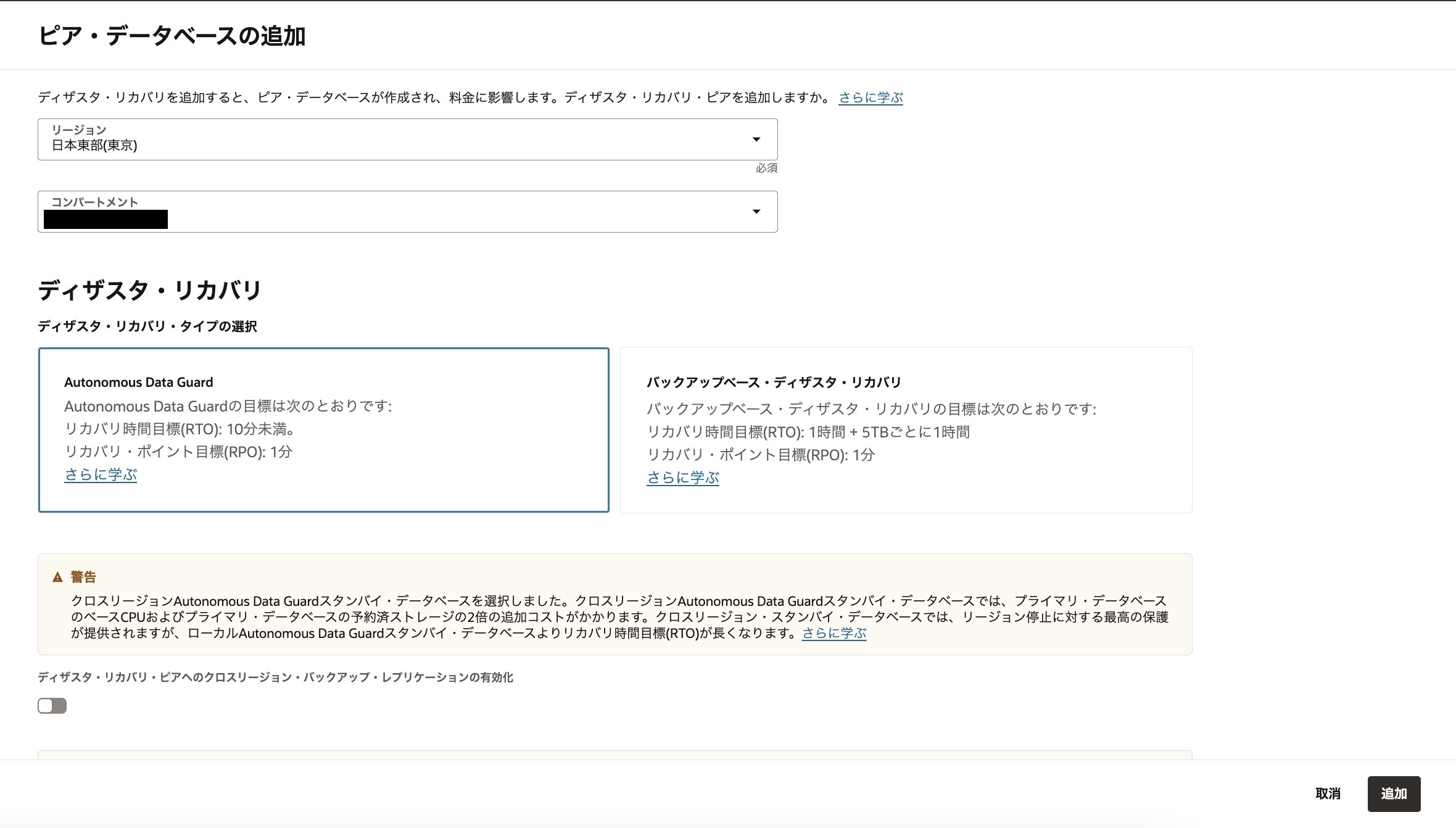Click the 警告 warning banner
Screen dimensions: 1456x828
click(x=615, y=605)
